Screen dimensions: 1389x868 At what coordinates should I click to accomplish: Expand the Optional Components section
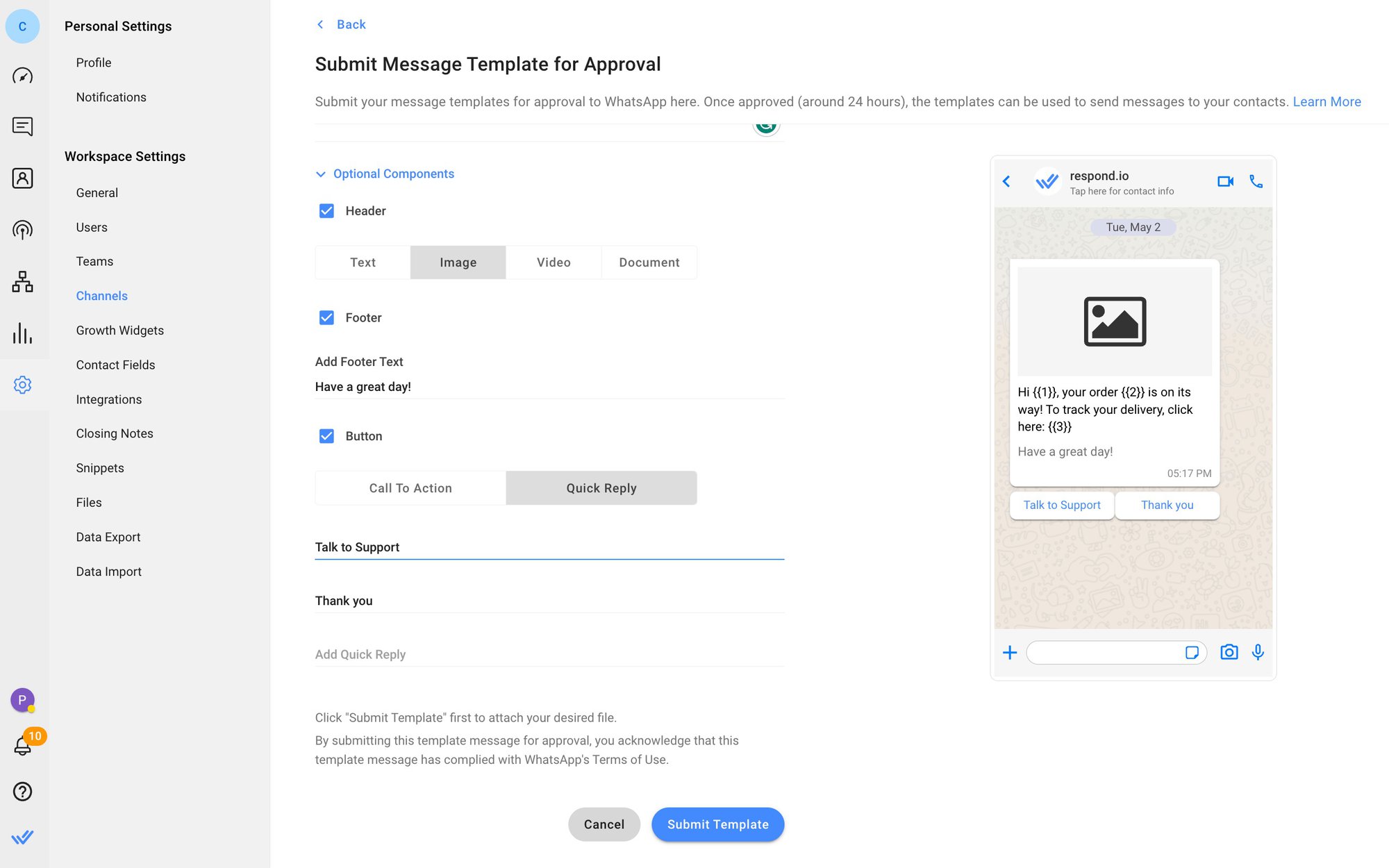323,174
